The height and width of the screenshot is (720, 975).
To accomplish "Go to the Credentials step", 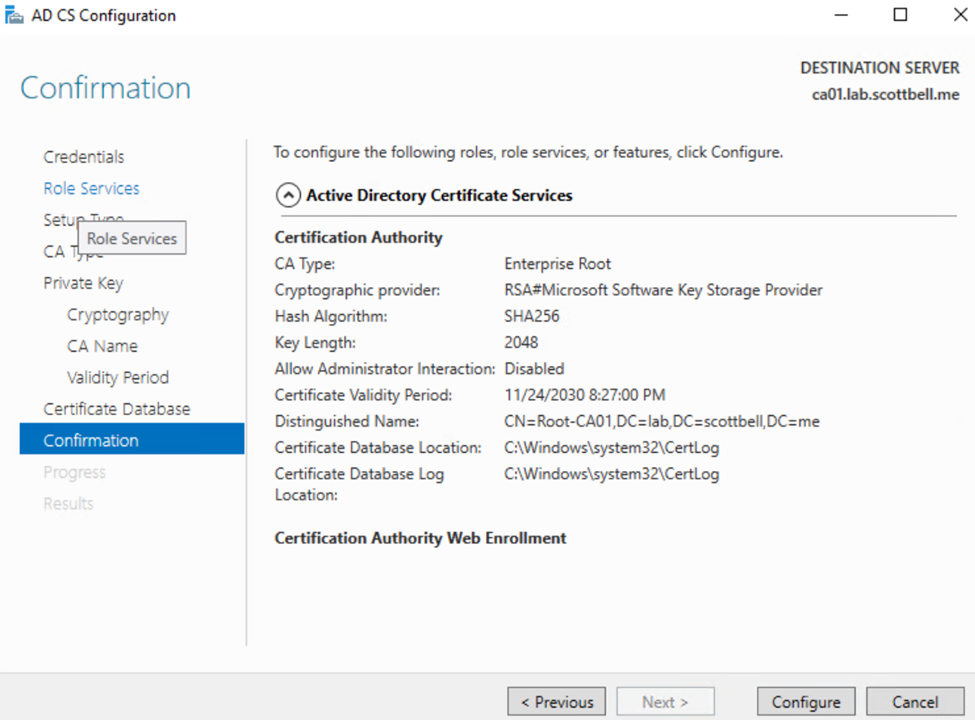I will point(84,157).
